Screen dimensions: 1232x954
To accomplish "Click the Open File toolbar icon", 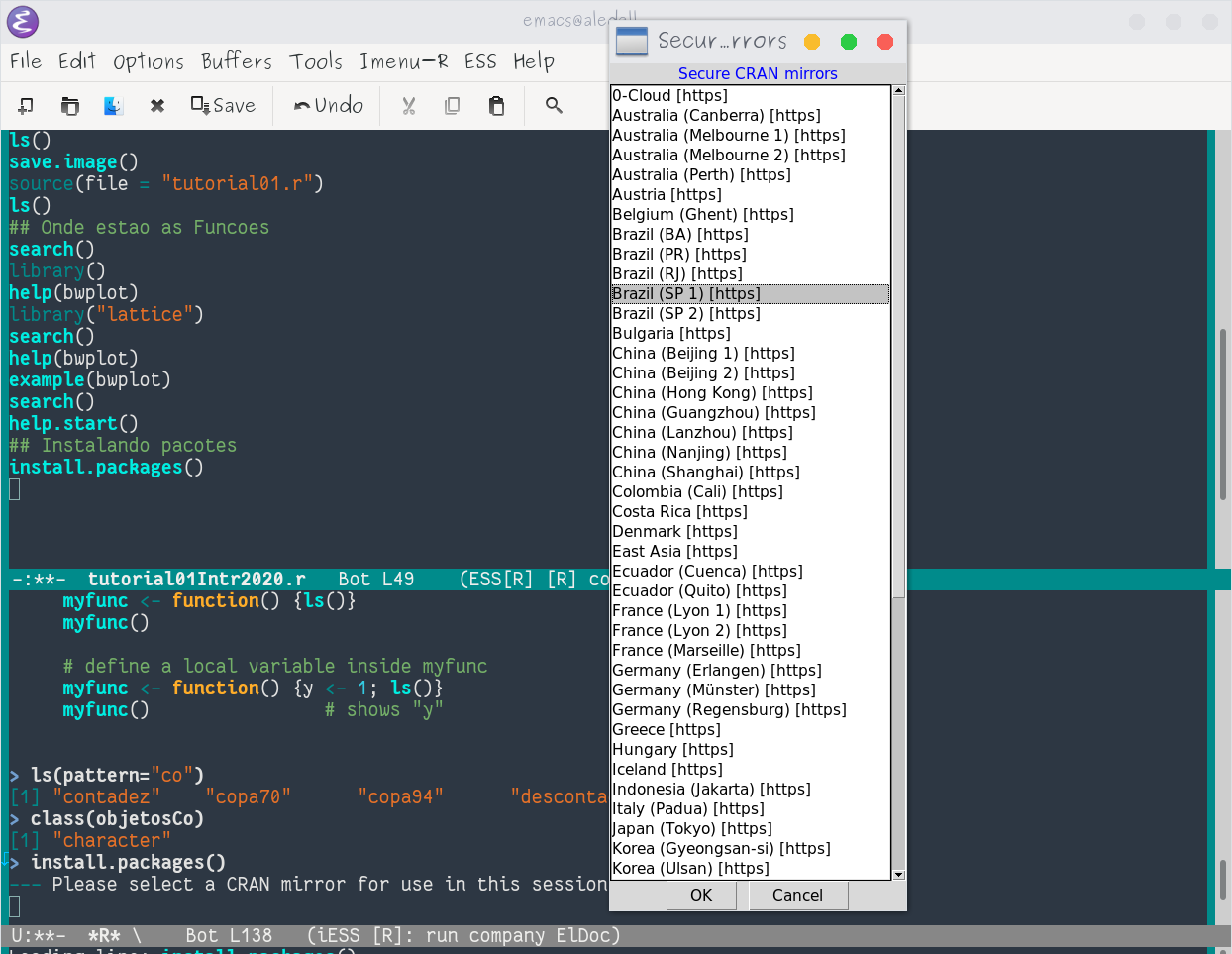I will coord(69,105).
